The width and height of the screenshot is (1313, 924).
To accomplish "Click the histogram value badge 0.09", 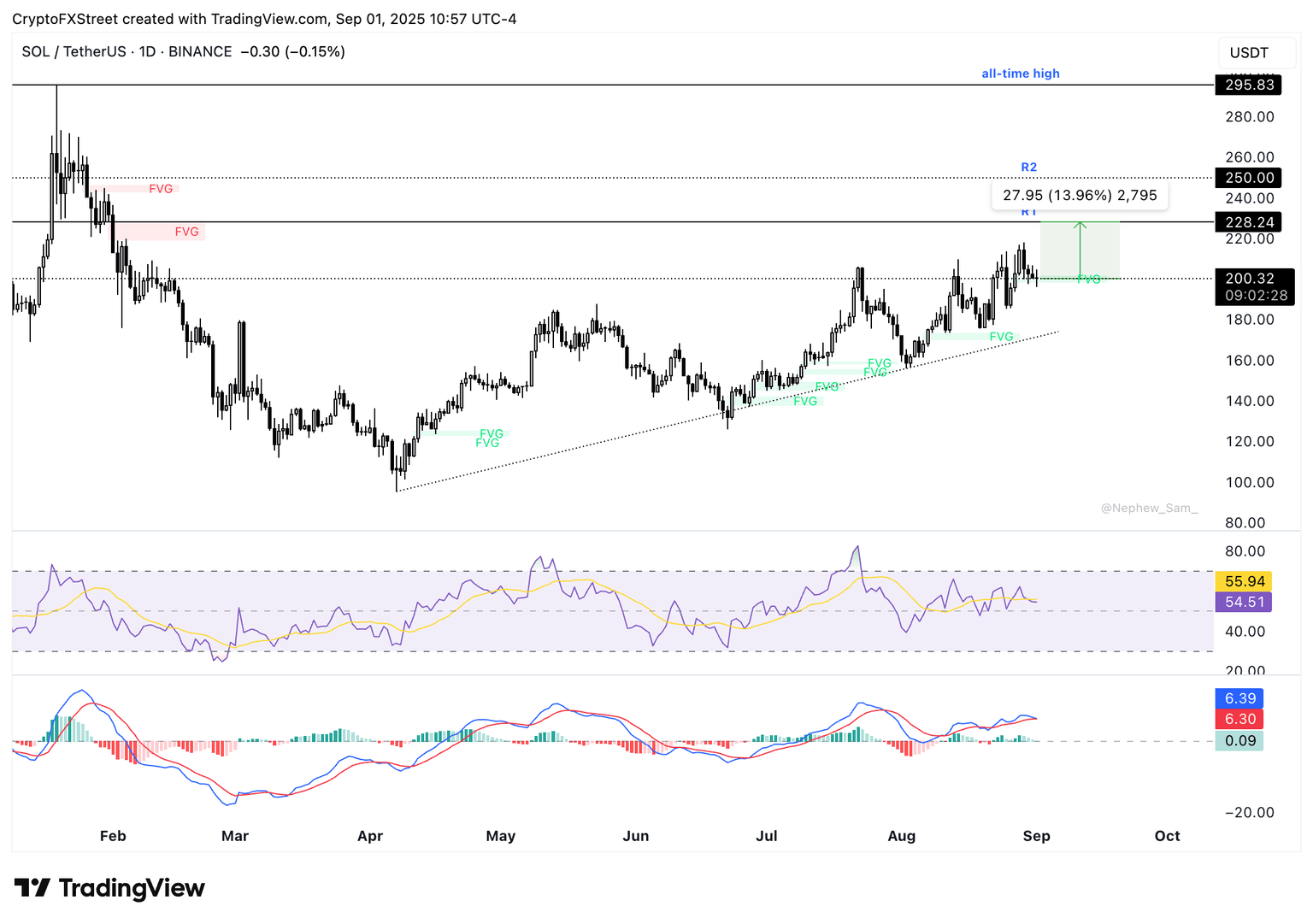I will click(1239, 740).
